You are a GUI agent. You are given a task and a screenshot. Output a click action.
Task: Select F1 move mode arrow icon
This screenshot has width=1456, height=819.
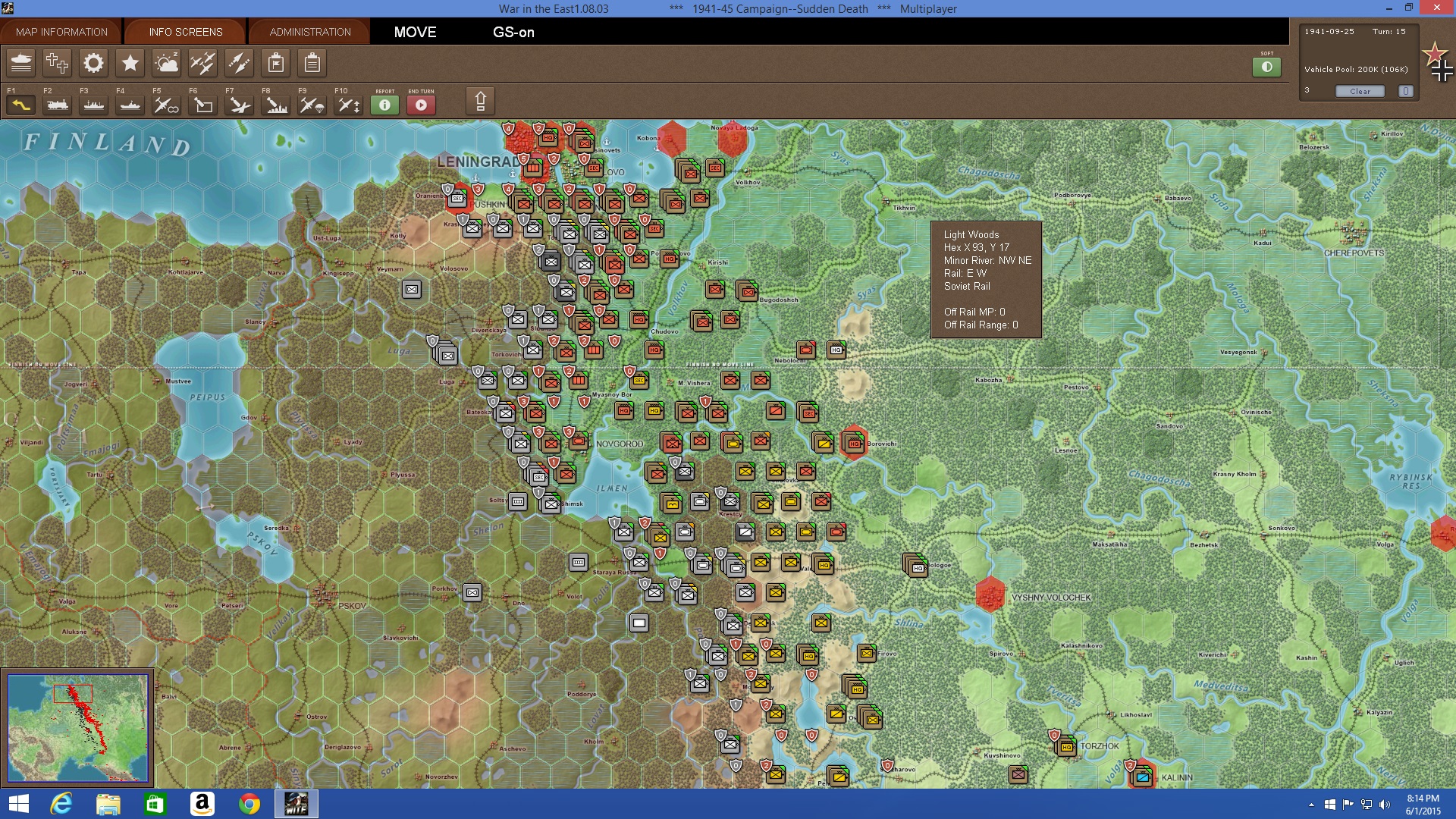(x=21, y=105)
